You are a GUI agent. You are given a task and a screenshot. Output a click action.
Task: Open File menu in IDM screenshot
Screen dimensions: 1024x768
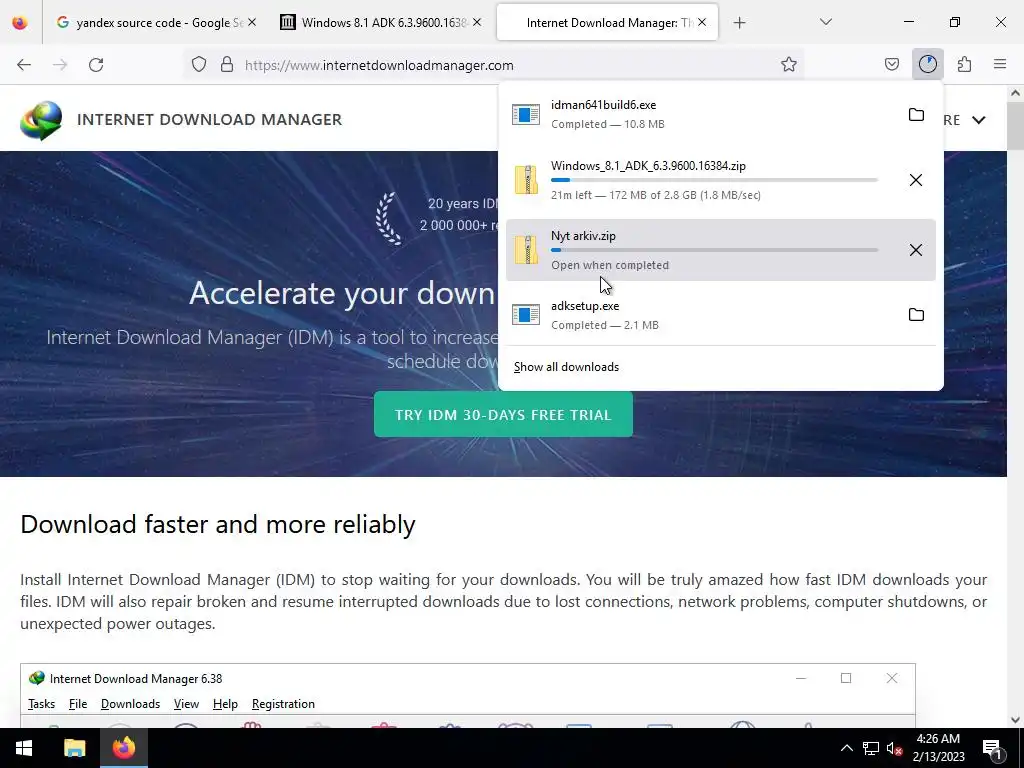[x=78, y=704]
